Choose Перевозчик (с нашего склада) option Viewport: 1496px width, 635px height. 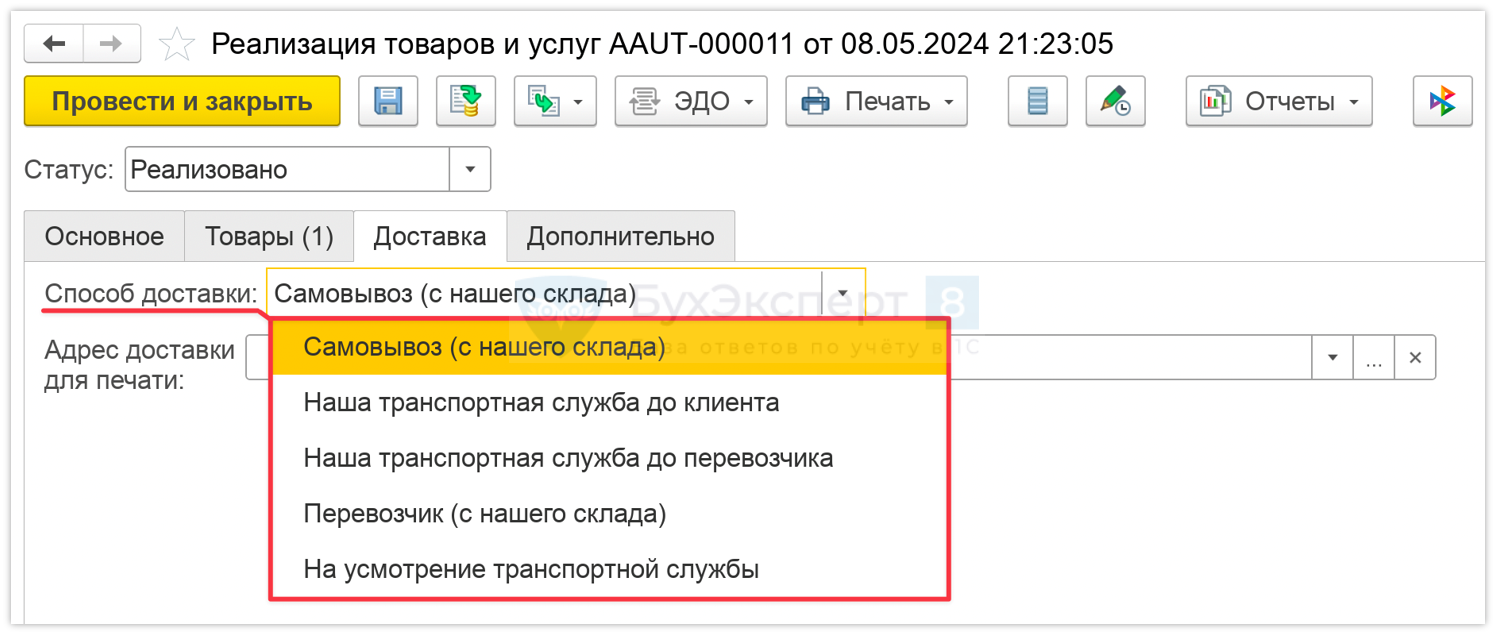click(484, 514)
